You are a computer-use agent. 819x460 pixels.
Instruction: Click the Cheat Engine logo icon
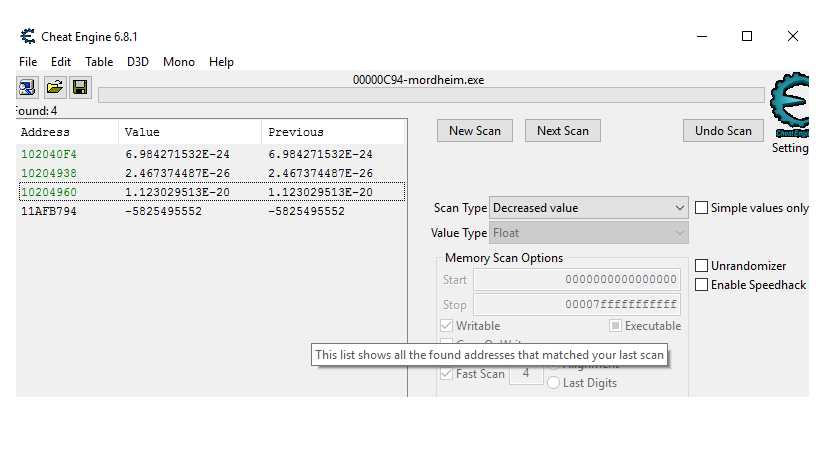click(x=790, y=106)
